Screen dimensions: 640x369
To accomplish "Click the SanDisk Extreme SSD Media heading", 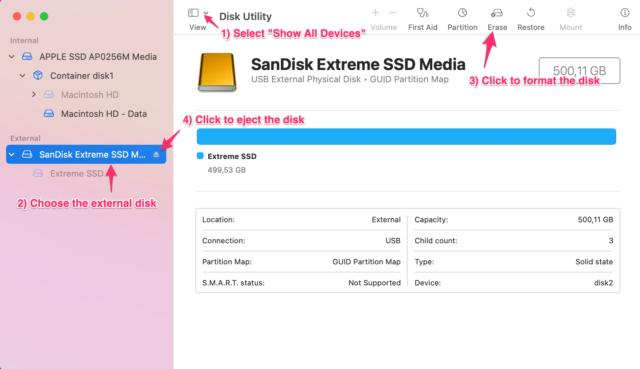I will click(x=358, y=64).
